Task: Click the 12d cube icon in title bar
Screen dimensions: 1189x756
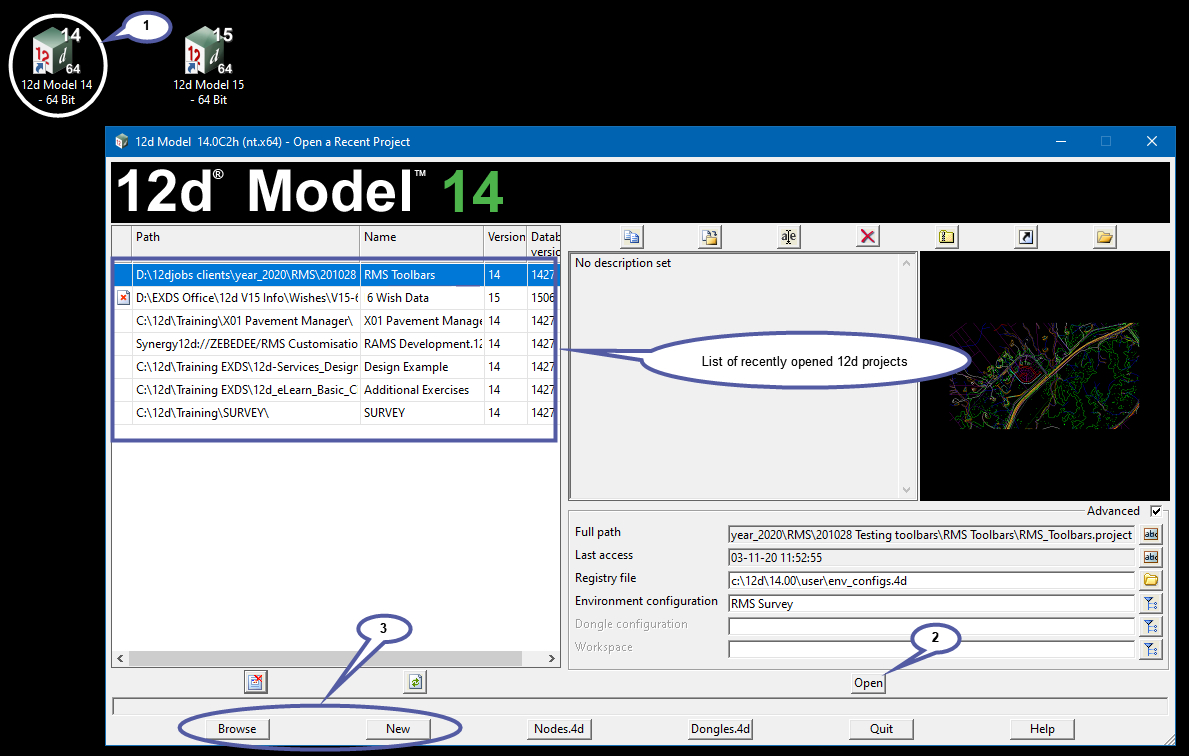Action: (121, 142)
